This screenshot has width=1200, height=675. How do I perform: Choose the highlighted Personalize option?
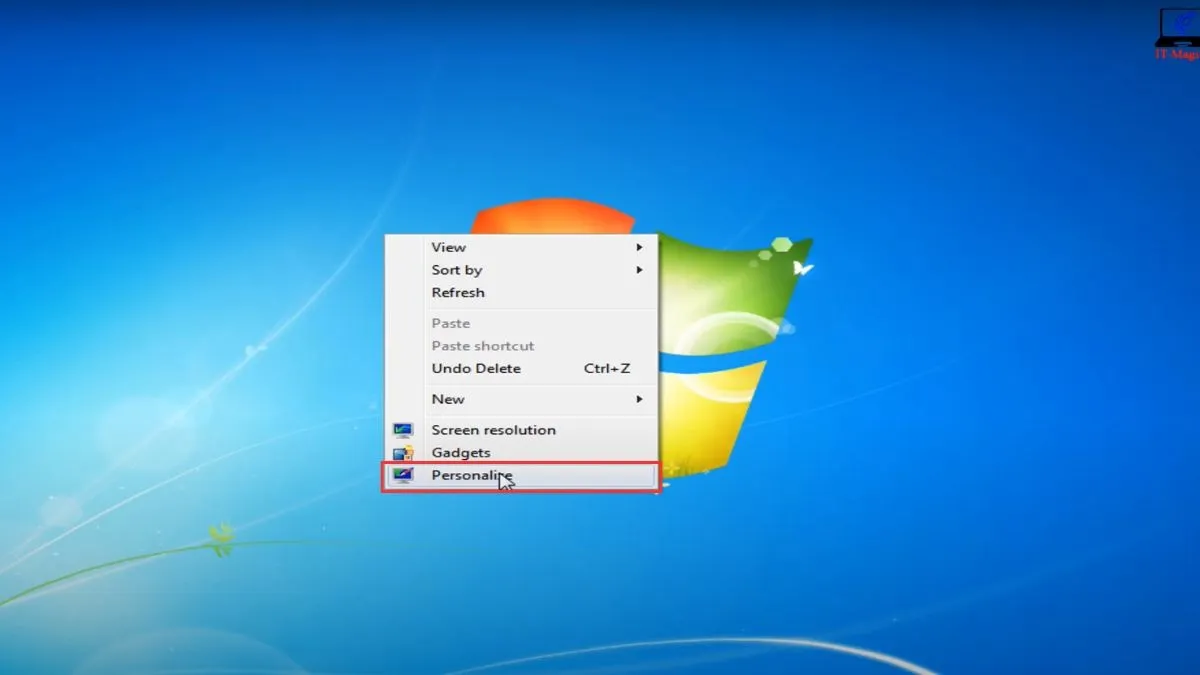(x=470, y=476)
